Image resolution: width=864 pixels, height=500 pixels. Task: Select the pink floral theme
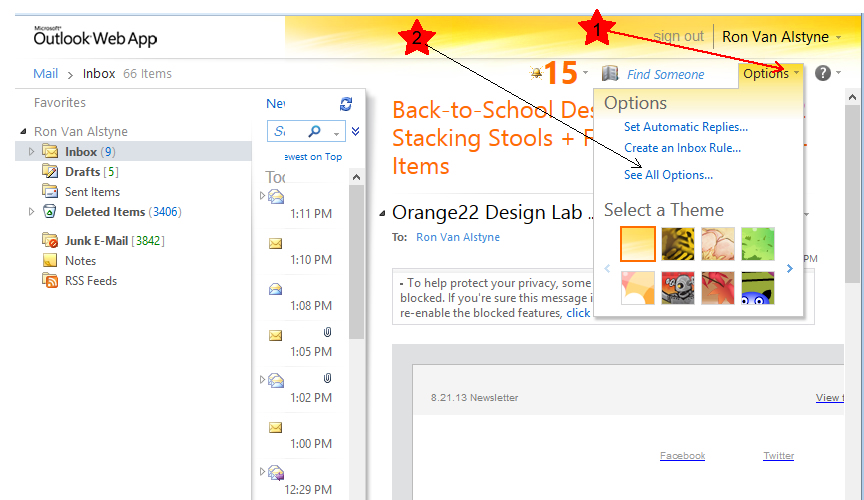[717, 243]
